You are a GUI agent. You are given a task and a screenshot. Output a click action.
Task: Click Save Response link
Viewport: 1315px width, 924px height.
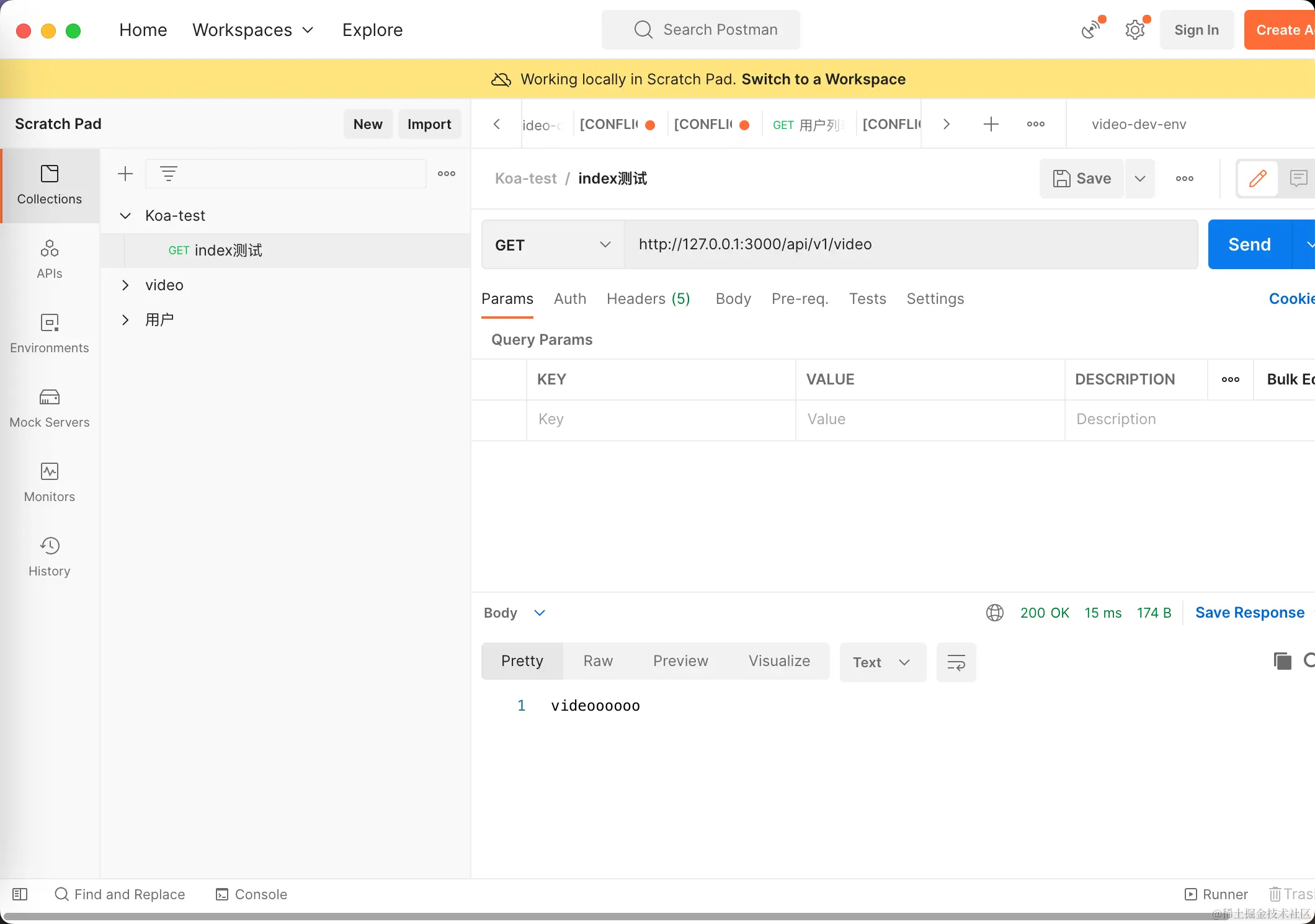pos(1249,613)
